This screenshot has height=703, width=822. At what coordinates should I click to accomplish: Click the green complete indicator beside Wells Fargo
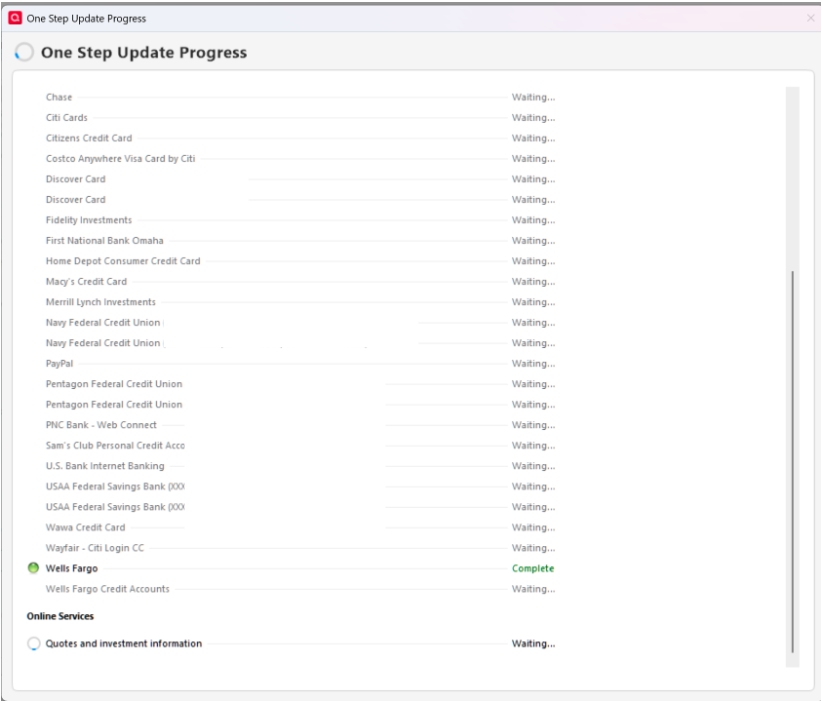33,568
